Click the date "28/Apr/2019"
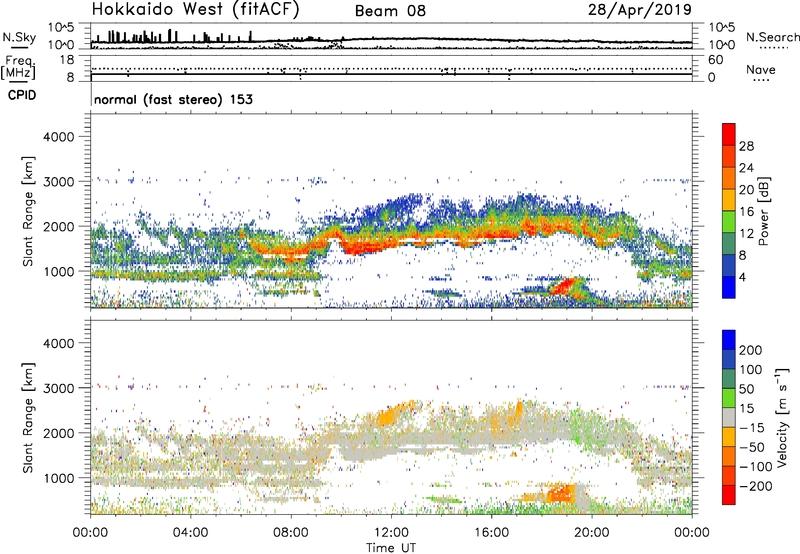This screenshot has height=554, width=800. click(x=640, y=10)
